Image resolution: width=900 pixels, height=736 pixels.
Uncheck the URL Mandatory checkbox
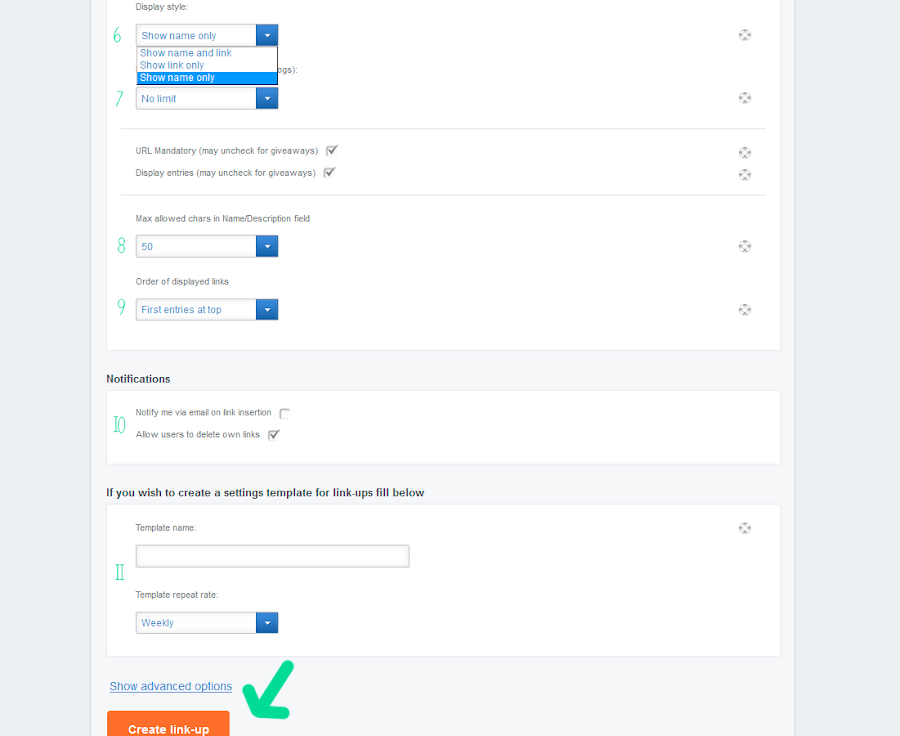(x=332, y=151)
